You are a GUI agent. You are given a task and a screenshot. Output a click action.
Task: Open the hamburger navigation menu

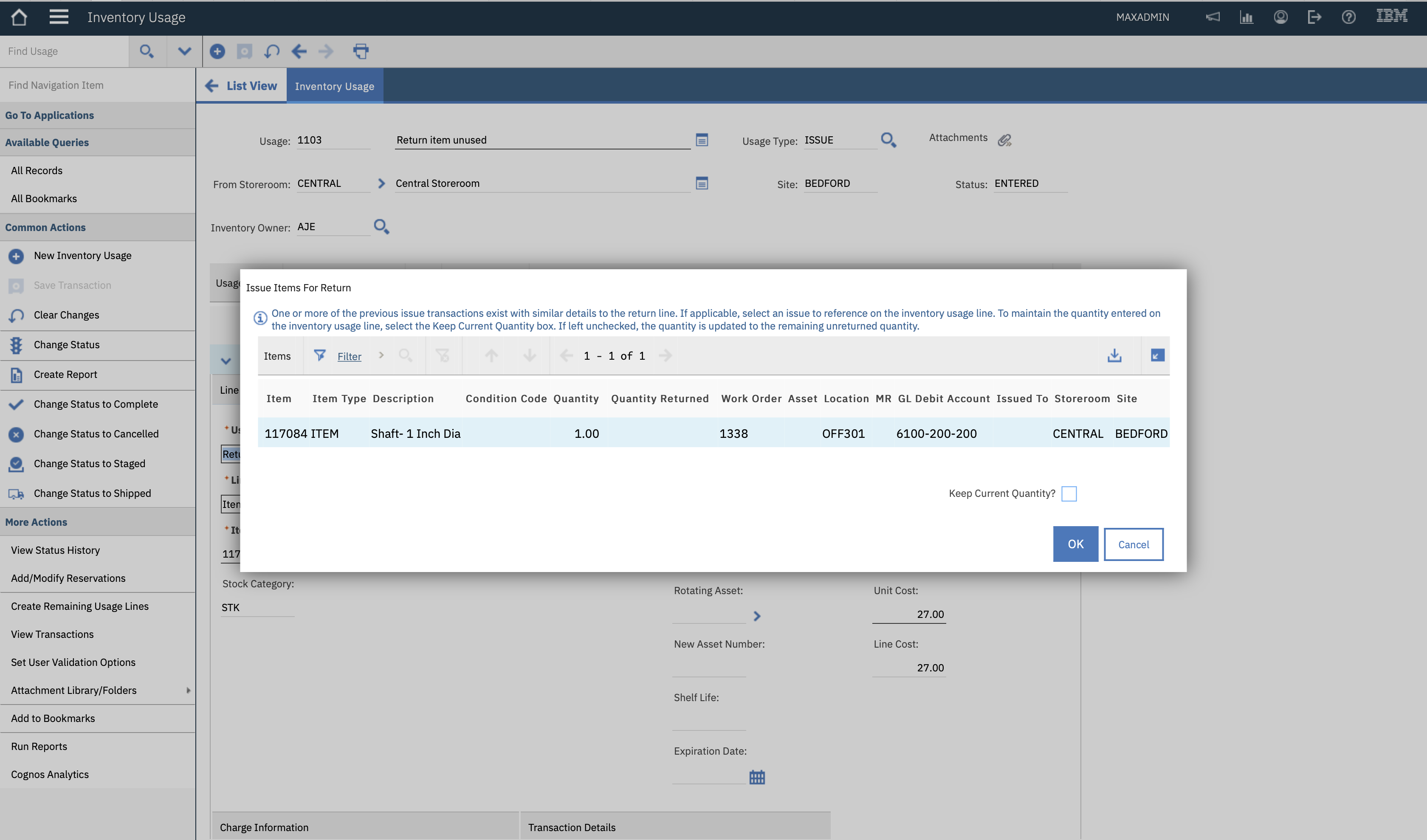[58, 17]
